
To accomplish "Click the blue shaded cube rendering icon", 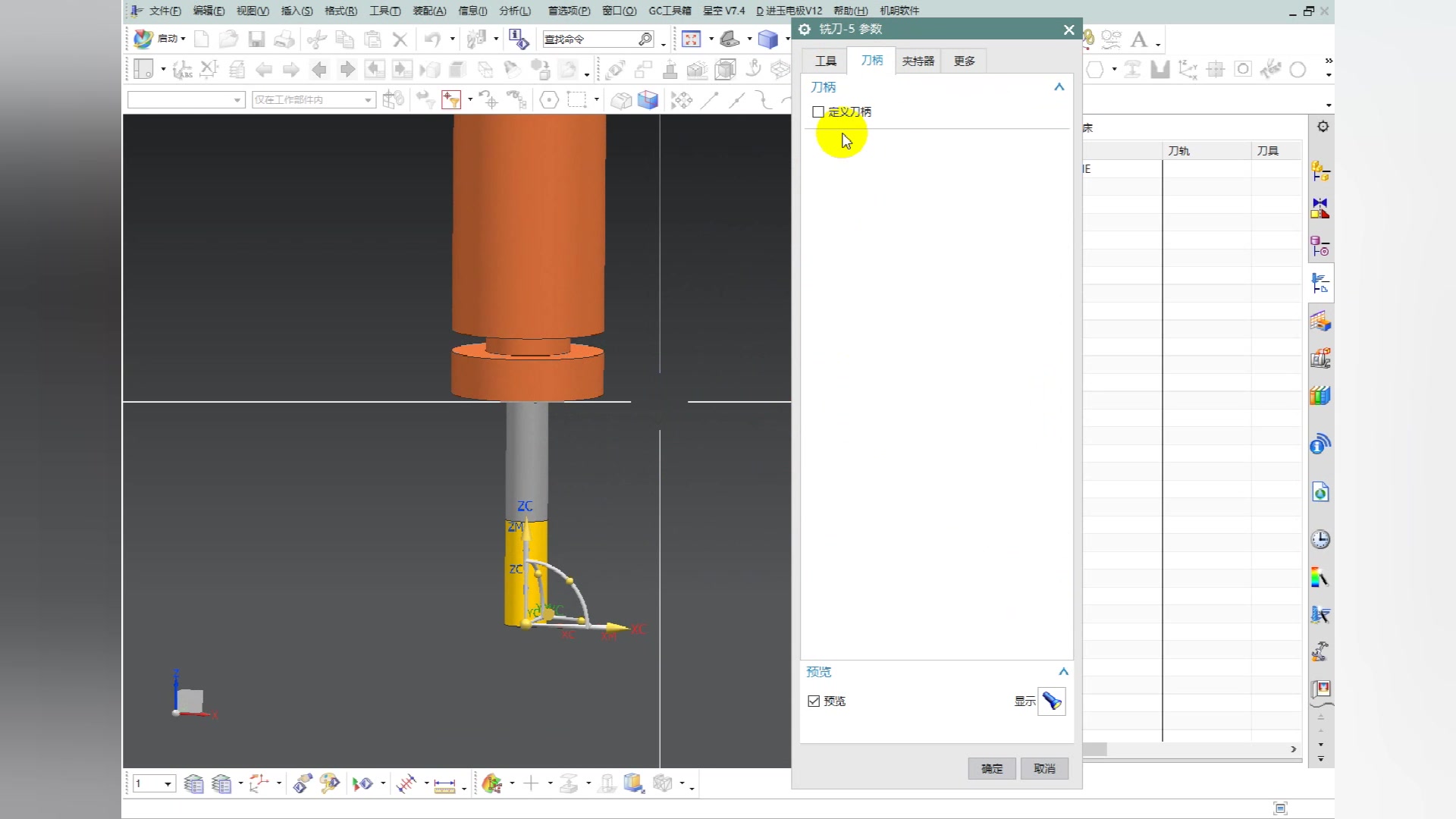I will click(x=767, y=39).
